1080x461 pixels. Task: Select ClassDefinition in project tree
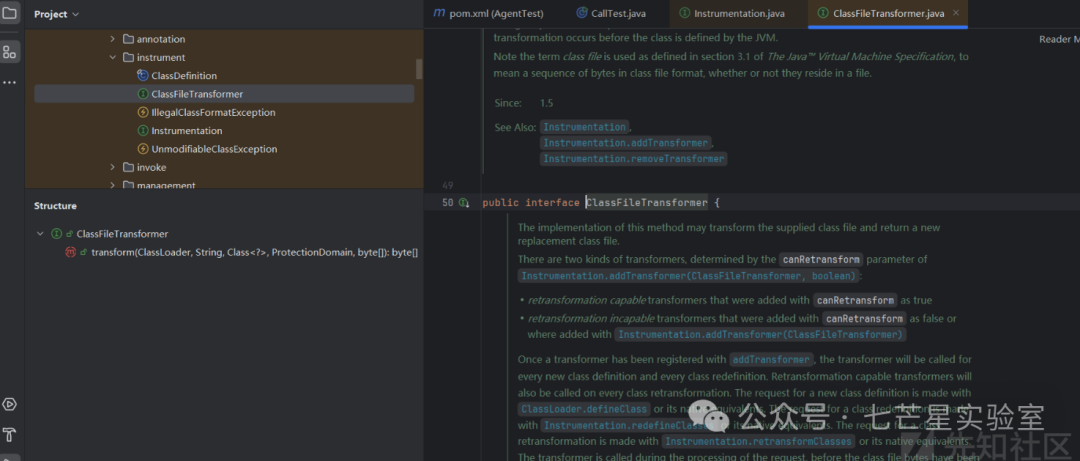184,76
